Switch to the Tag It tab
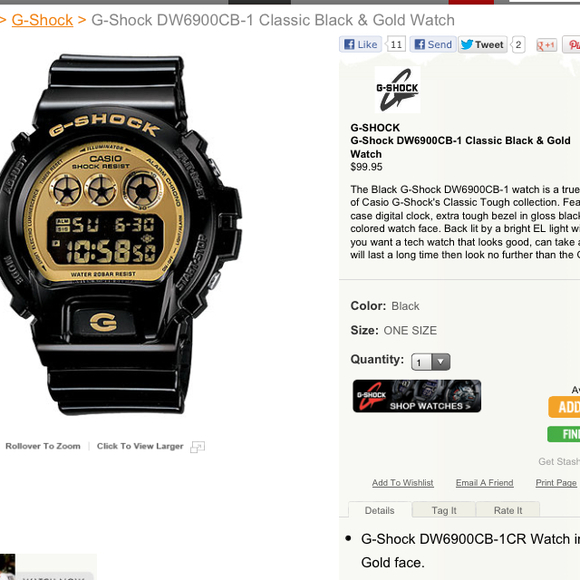 coord(444,510)
